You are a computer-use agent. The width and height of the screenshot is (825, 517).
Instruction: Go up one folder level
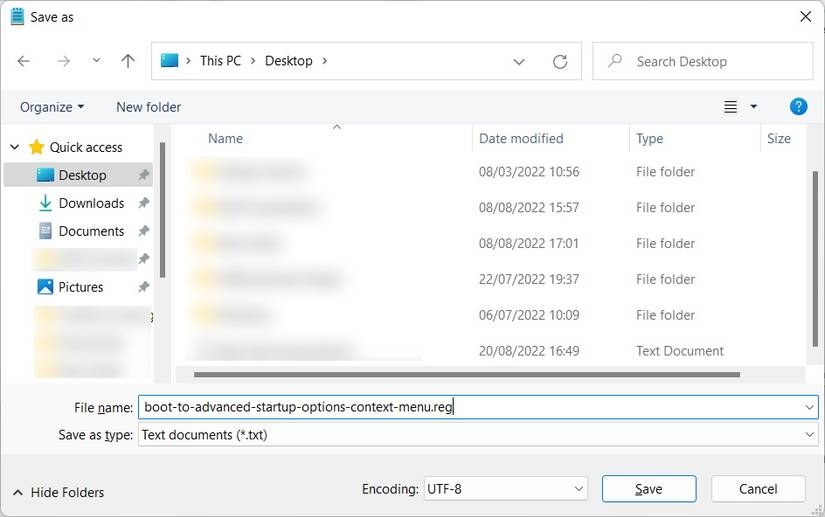coord(128,61)
